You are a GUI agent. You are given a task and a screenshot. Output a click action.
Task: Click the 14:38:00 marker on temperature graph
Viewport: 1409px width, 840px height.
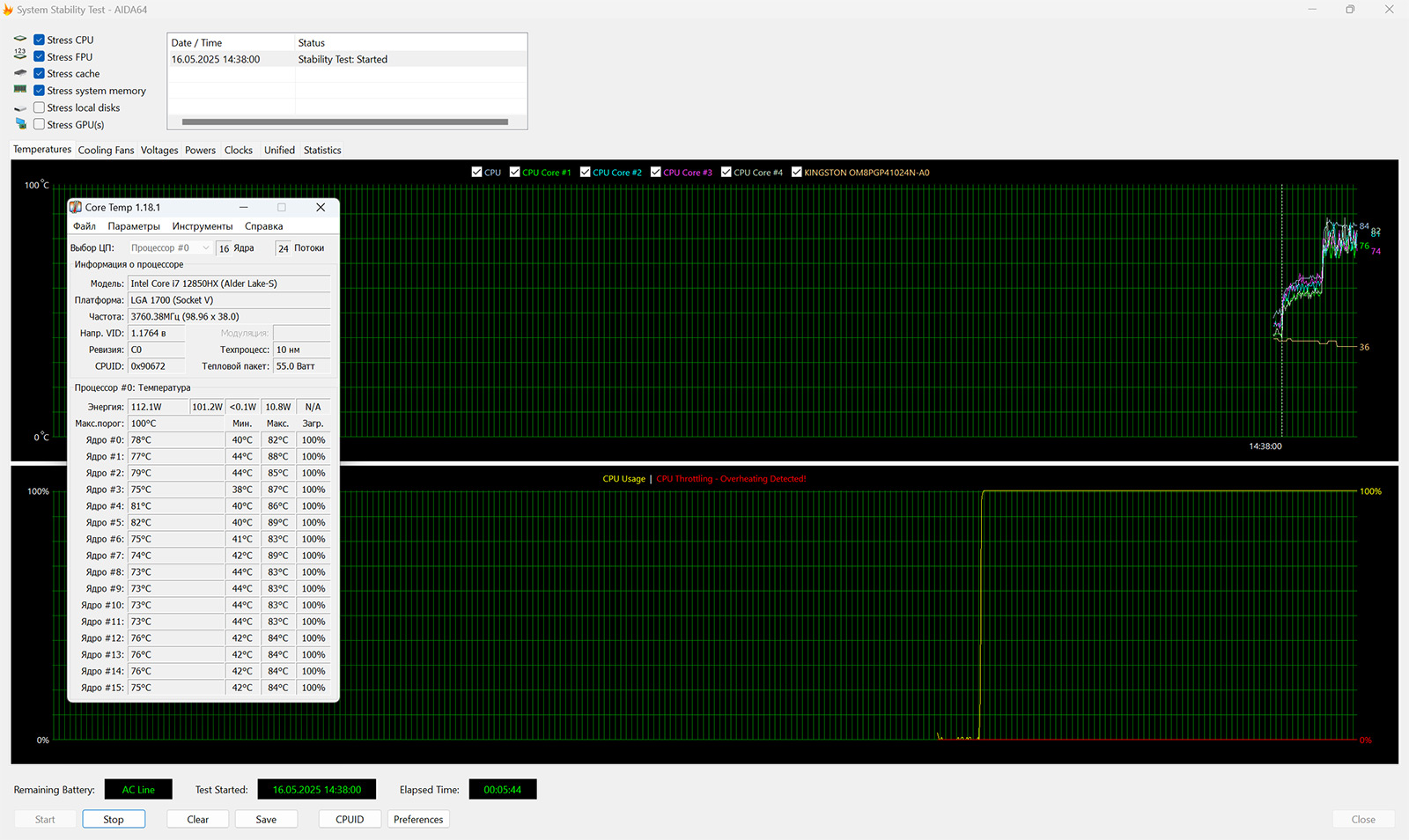click(x=1265, y=446)
